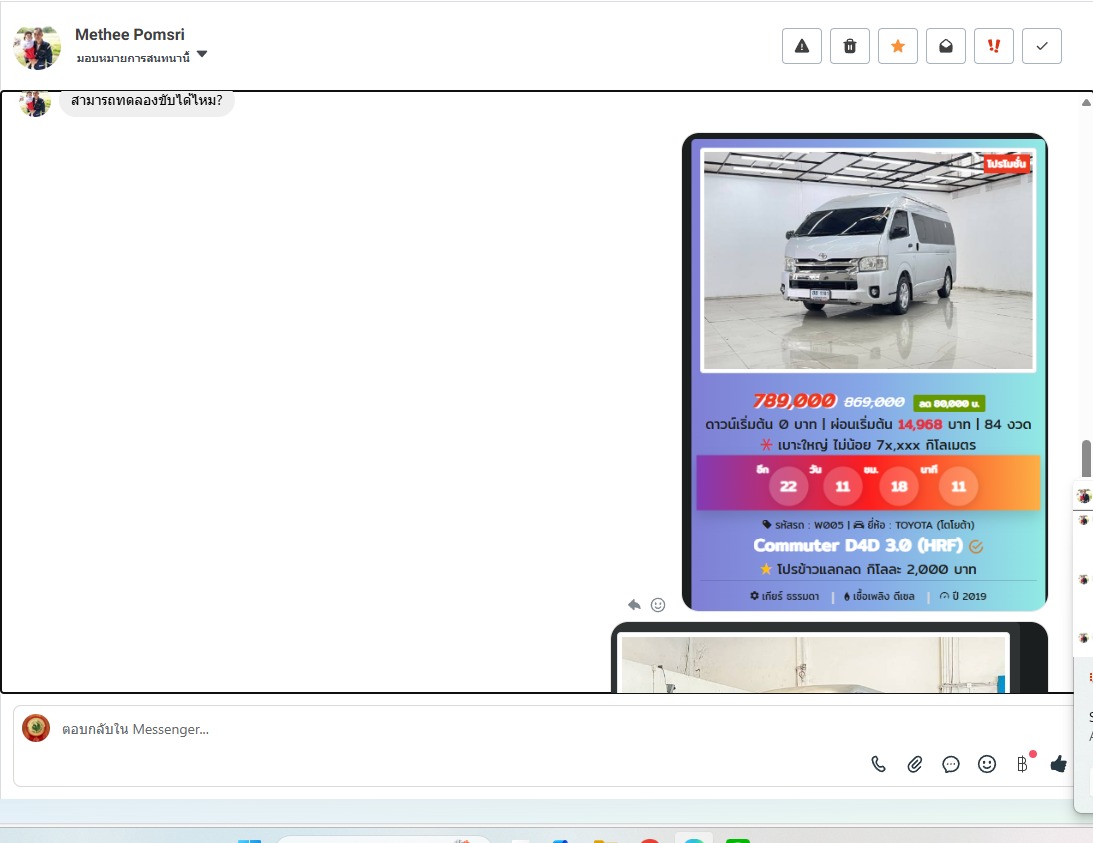This screenshot has height=843, width=1093.
Task: Type in the Messenger reply field
Action: click(x=450, y=729)
